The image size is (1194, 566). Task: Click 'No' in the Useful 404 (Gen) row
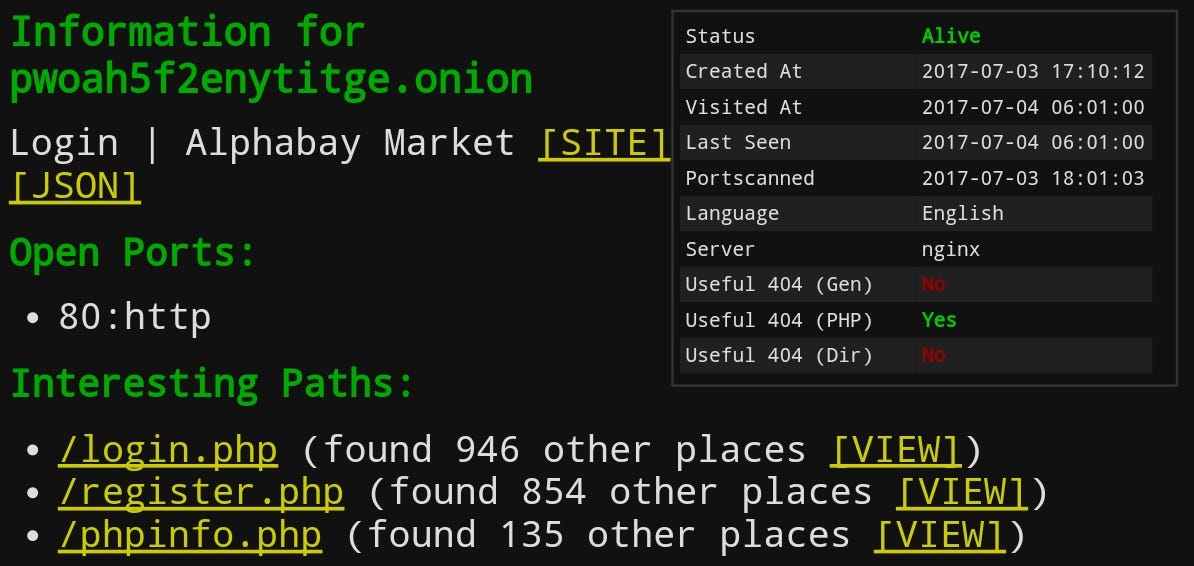coord(934,284)
